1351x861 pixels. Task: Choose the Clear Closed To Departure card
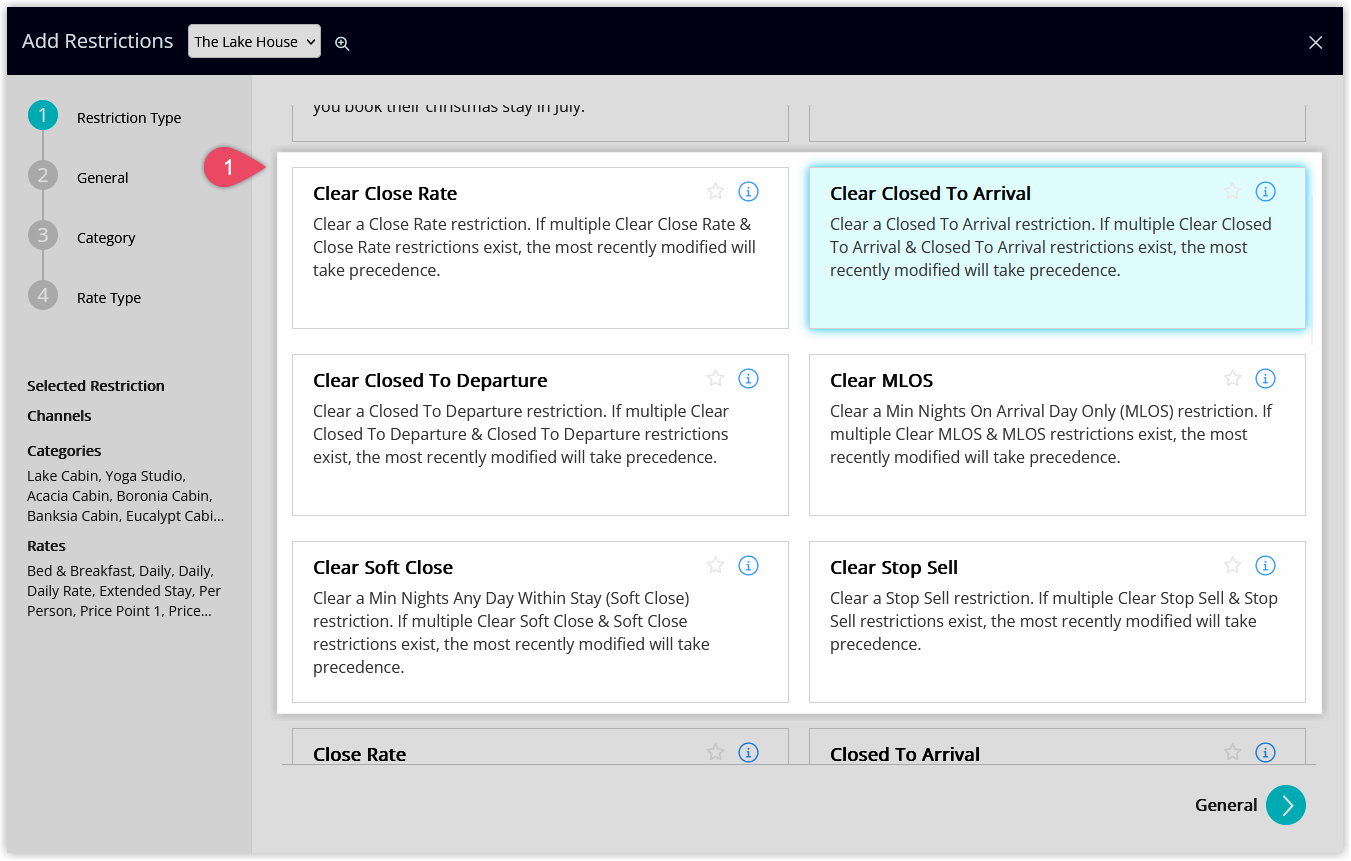[x=540, y=435]
